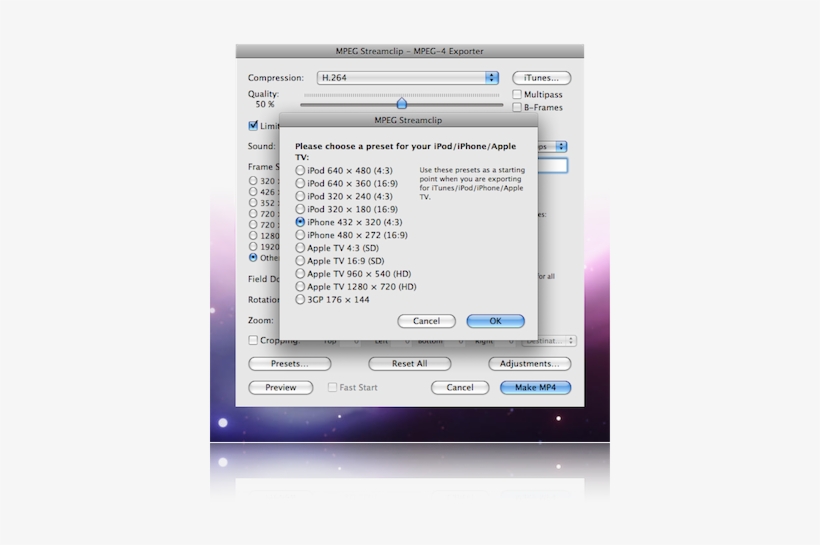Click Reset All button
The height and width of the screenshot is (545, 820).
[409, 364]
